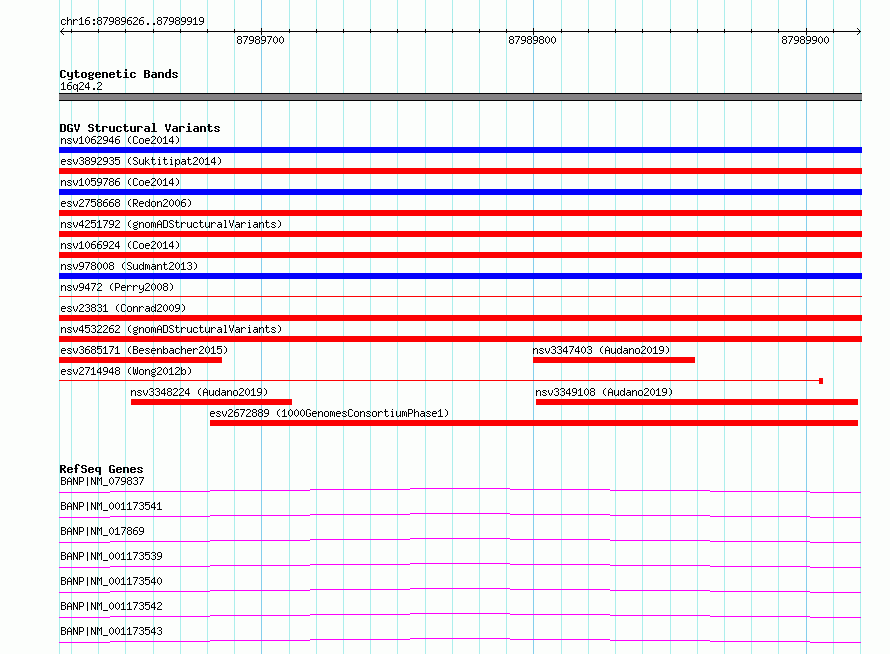The height and width of the screenshot is (654, 890).
Task: Select the Cytogenetic Bands track title
Action: [119, 74]
